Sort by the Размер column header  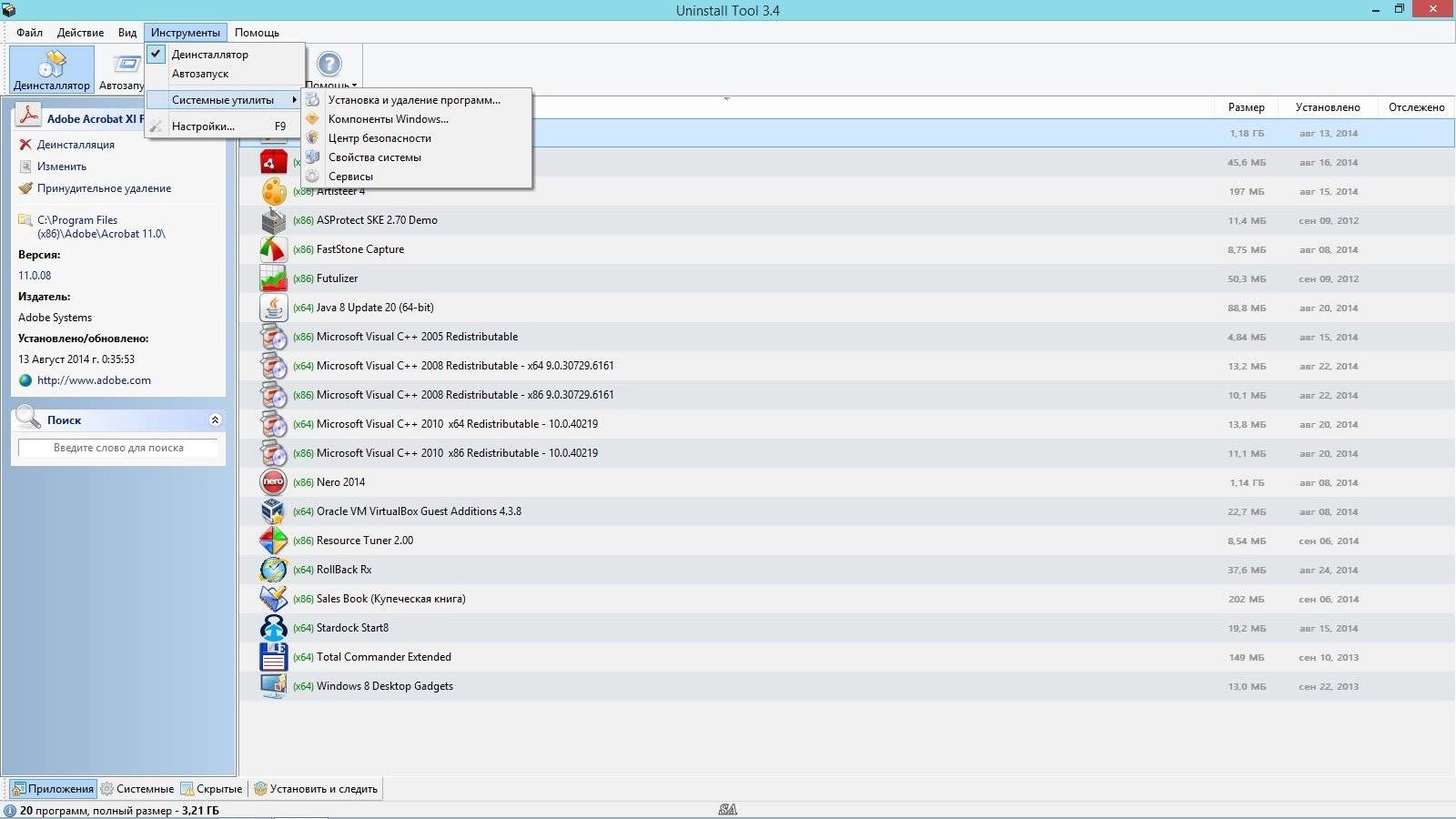coord(1246,107)
